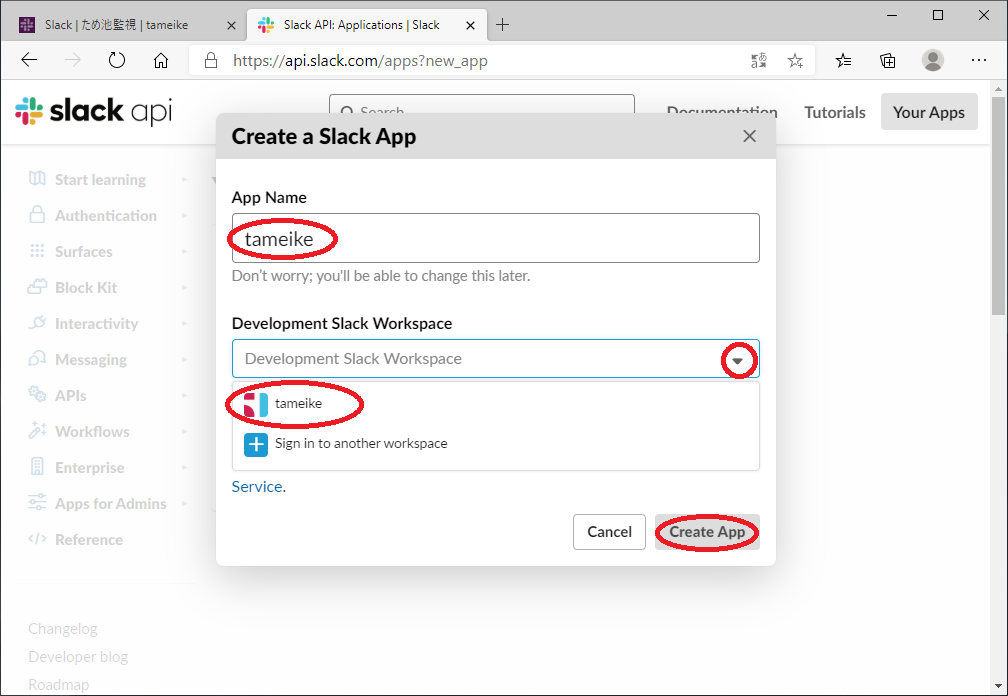Reload the page with refresh icon
The height and width of the screenshot is (696, 1008).
click(117, 61)
